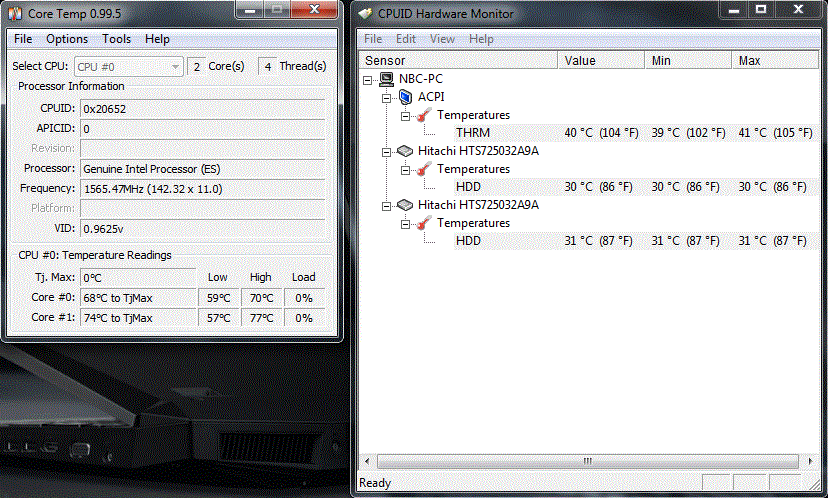This screenshot has height=498, width=828.
Task: Click the NBC-PC computer icon
Action: [x=387, y=79]
